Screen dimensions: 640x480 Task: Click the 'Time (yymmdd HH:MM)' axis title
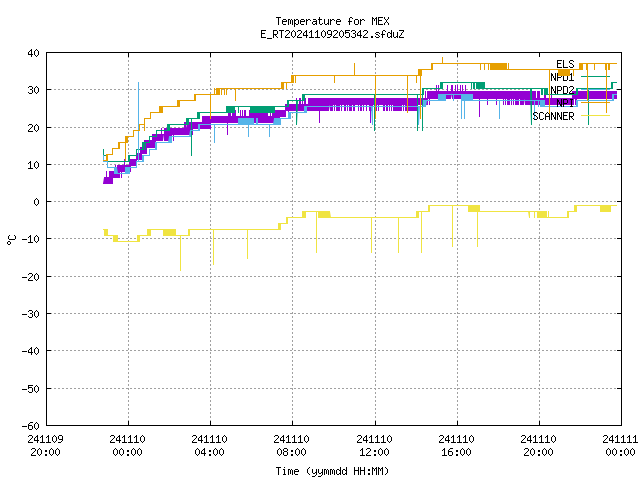pyautogui.click(x=332, y=471)
